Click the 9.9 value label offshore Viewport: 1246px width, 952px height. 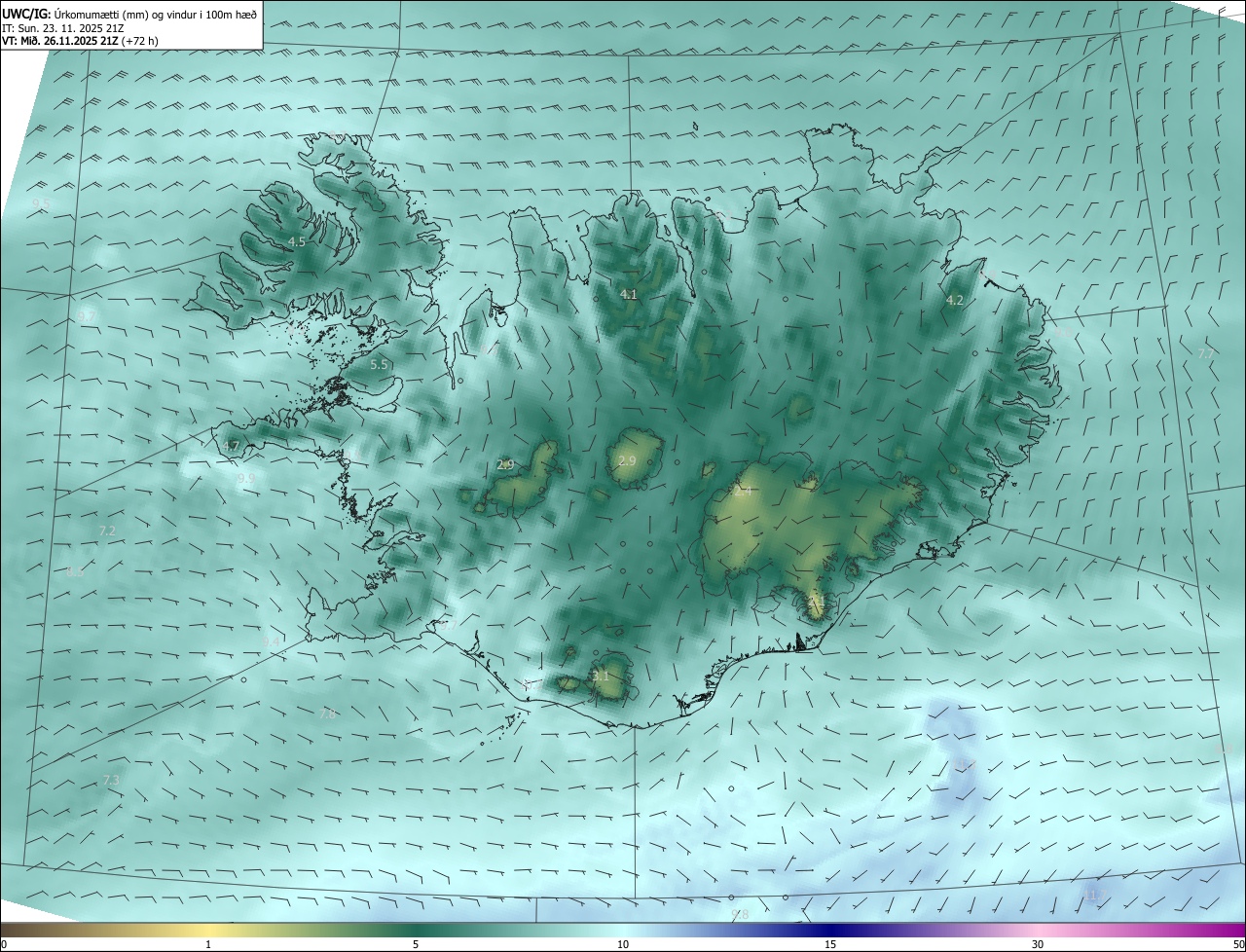(245, 478)
